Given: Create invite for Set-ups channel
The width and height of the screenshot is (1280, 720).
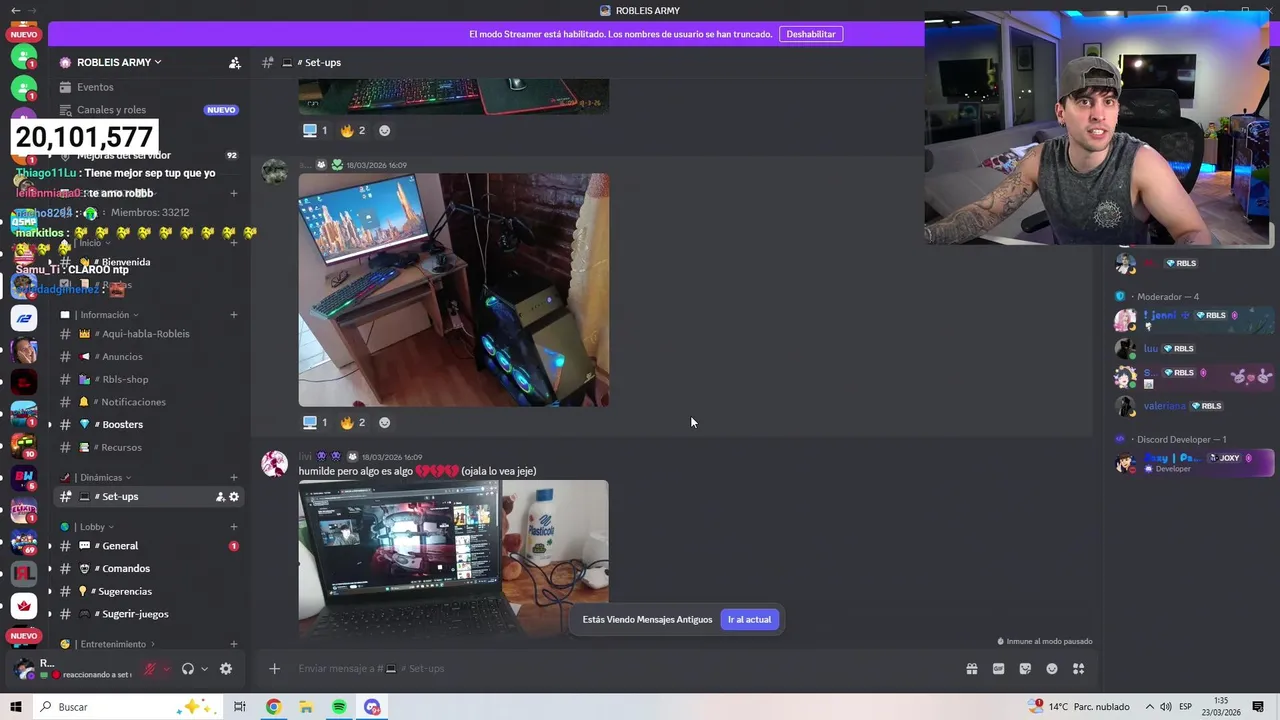Looking at the screenshot, I should tap(220, 497).
